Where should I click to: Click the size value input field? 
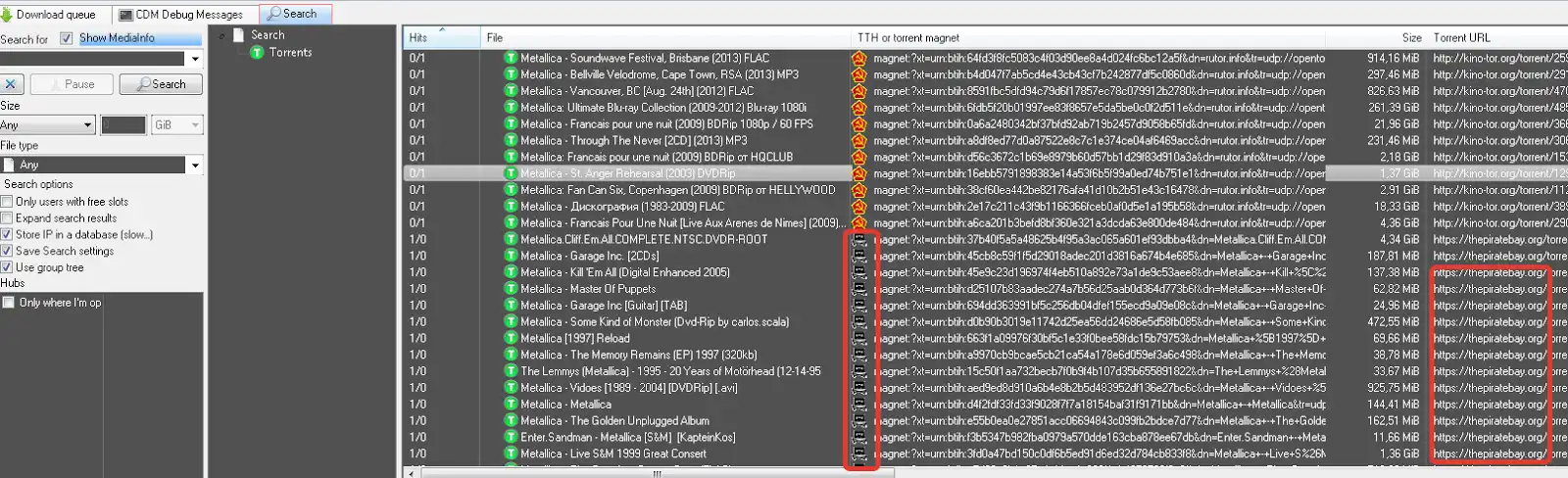point(123,125)
